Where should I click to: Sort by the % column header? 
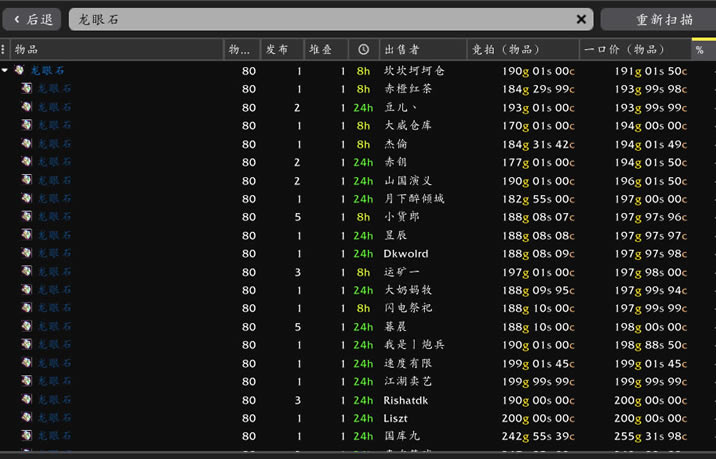coord(701,49)
